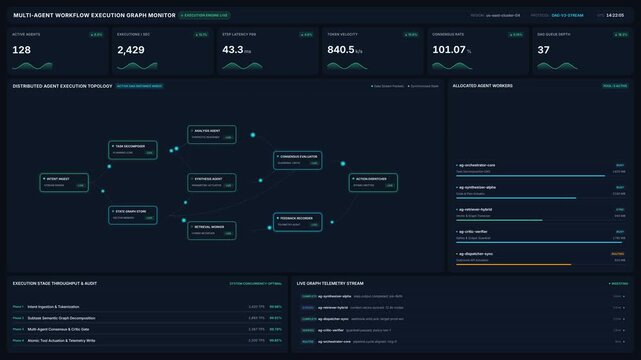Viewport: 641px width, 360px height.
Task: Open Phase 2 Subtask Semantic Graph Decomposition row
Action: [x=147, y=318]
